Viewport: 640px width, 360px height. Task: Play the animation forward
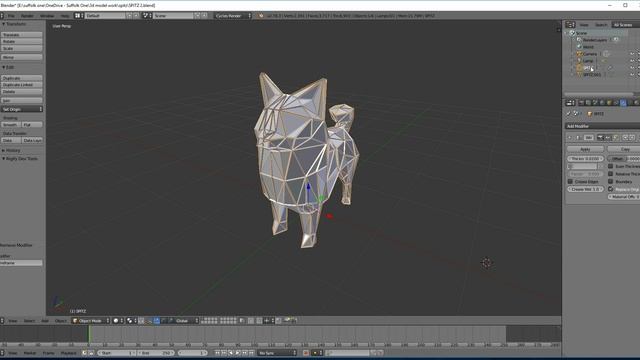pyautogui.click(x=238, y=353)
